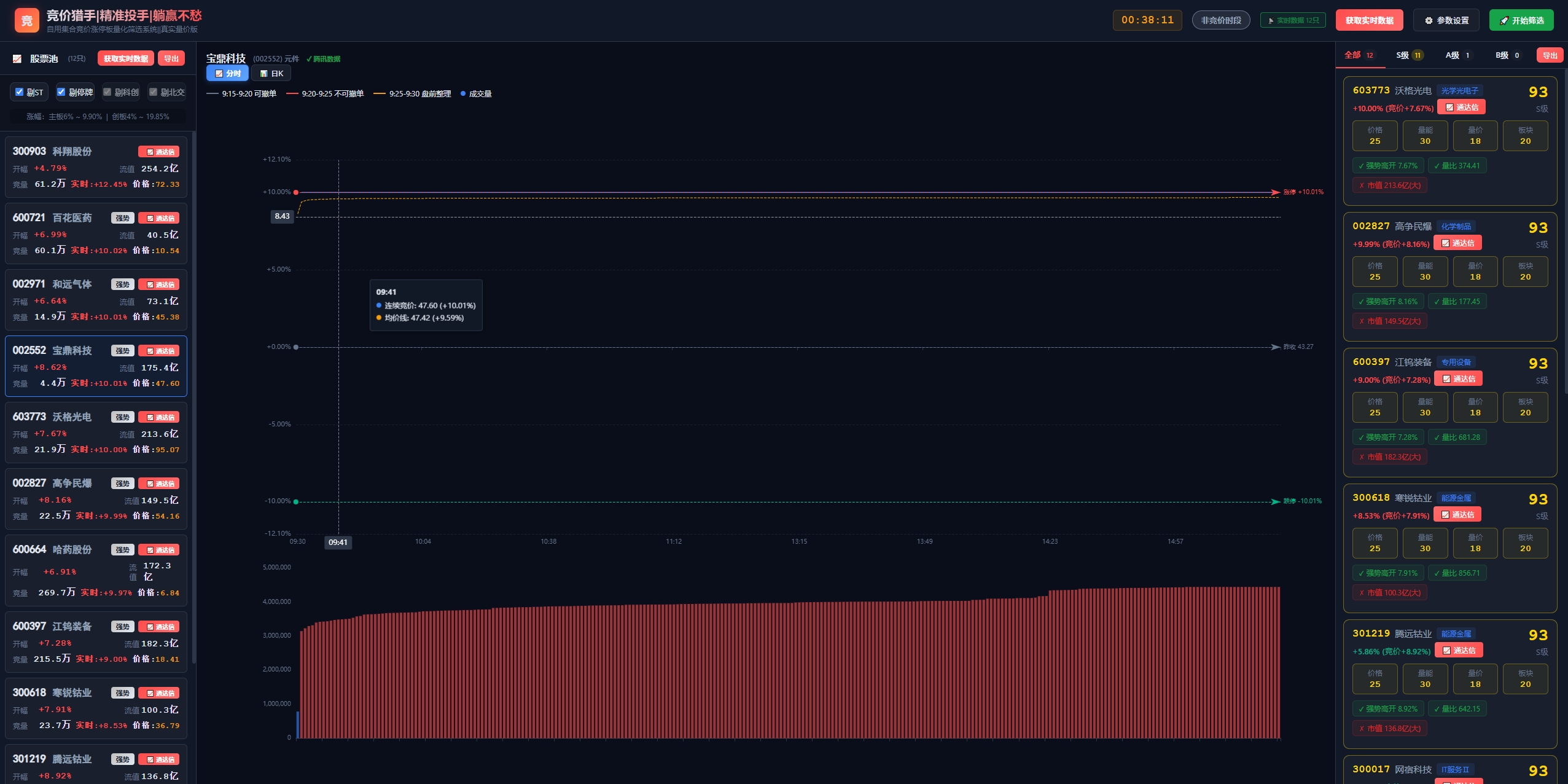The image size is (1568, 784).
Task: Open 通达信 in 江钨装备's score-93 result card
Action: tap(1458, 378)
